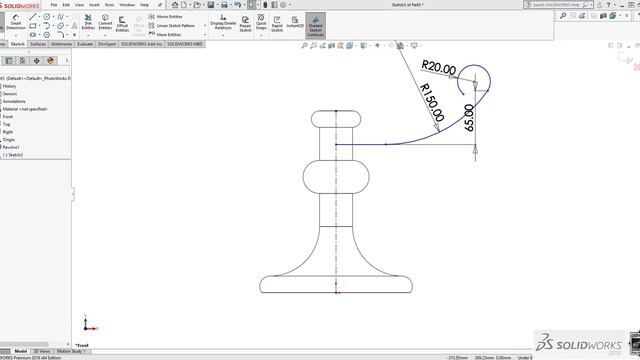Undo the last action
640x360 pixels.
[x=237, y=5]
